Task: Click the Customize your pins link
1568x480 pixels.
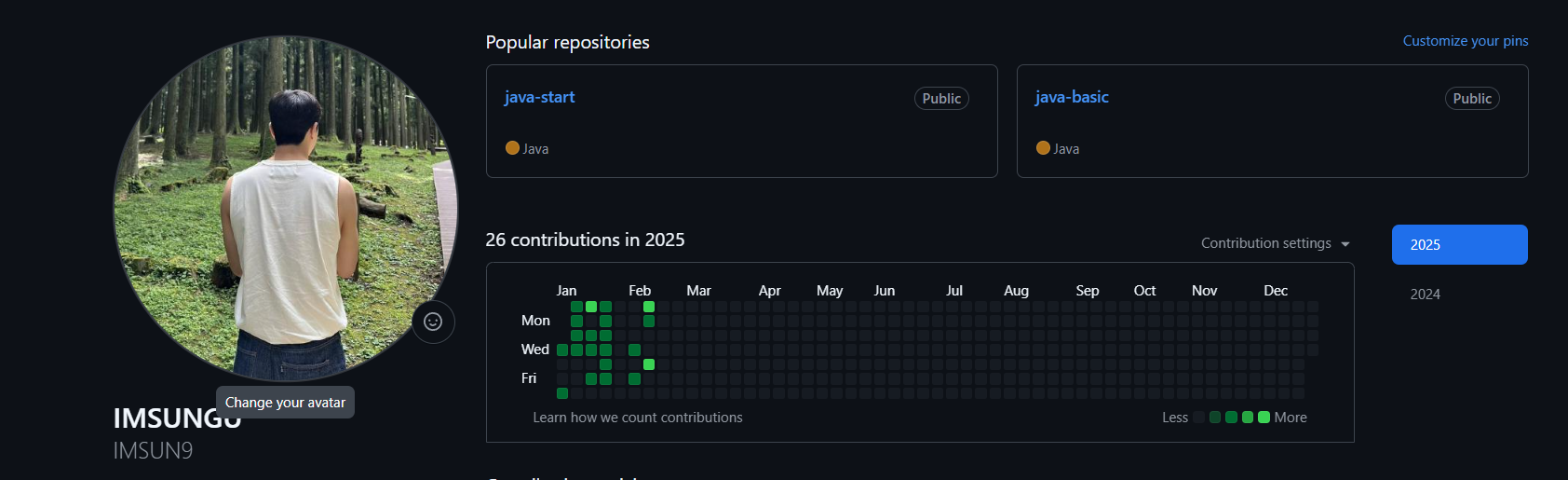Action: tap(1465, 41)
